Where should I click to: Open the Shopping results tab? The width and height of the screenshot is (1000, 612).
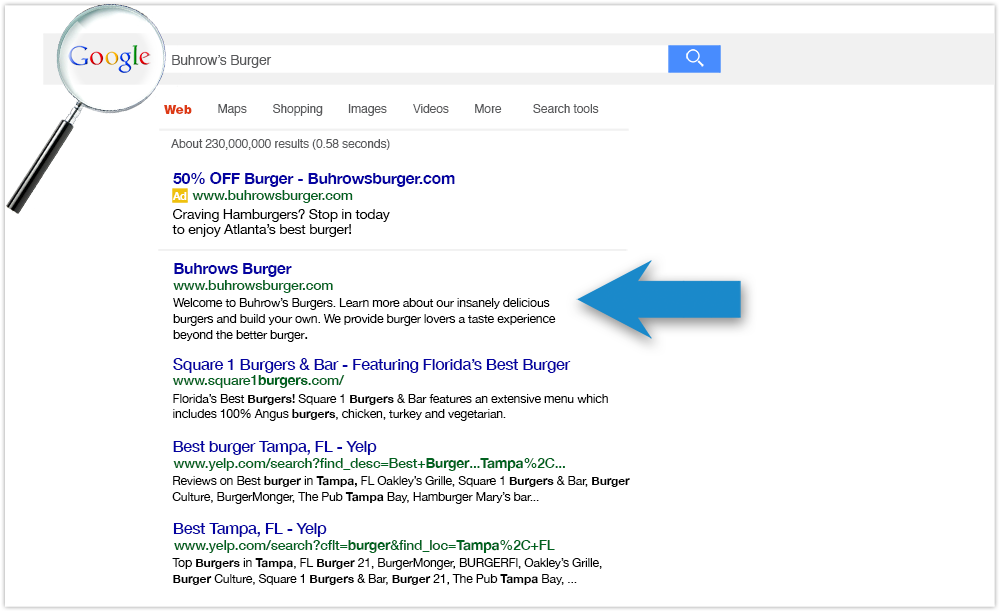pos(297,109)
